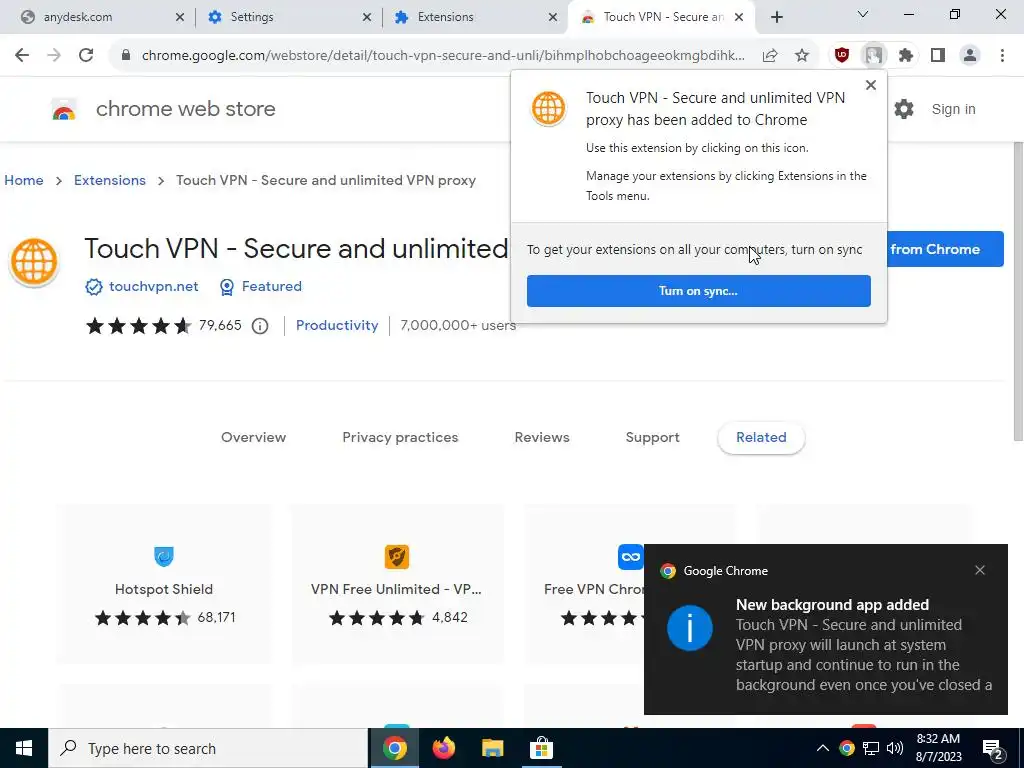Screen dimensions: 1024x768
Task: Click the New background app added notification
Action: pos(825,630)
